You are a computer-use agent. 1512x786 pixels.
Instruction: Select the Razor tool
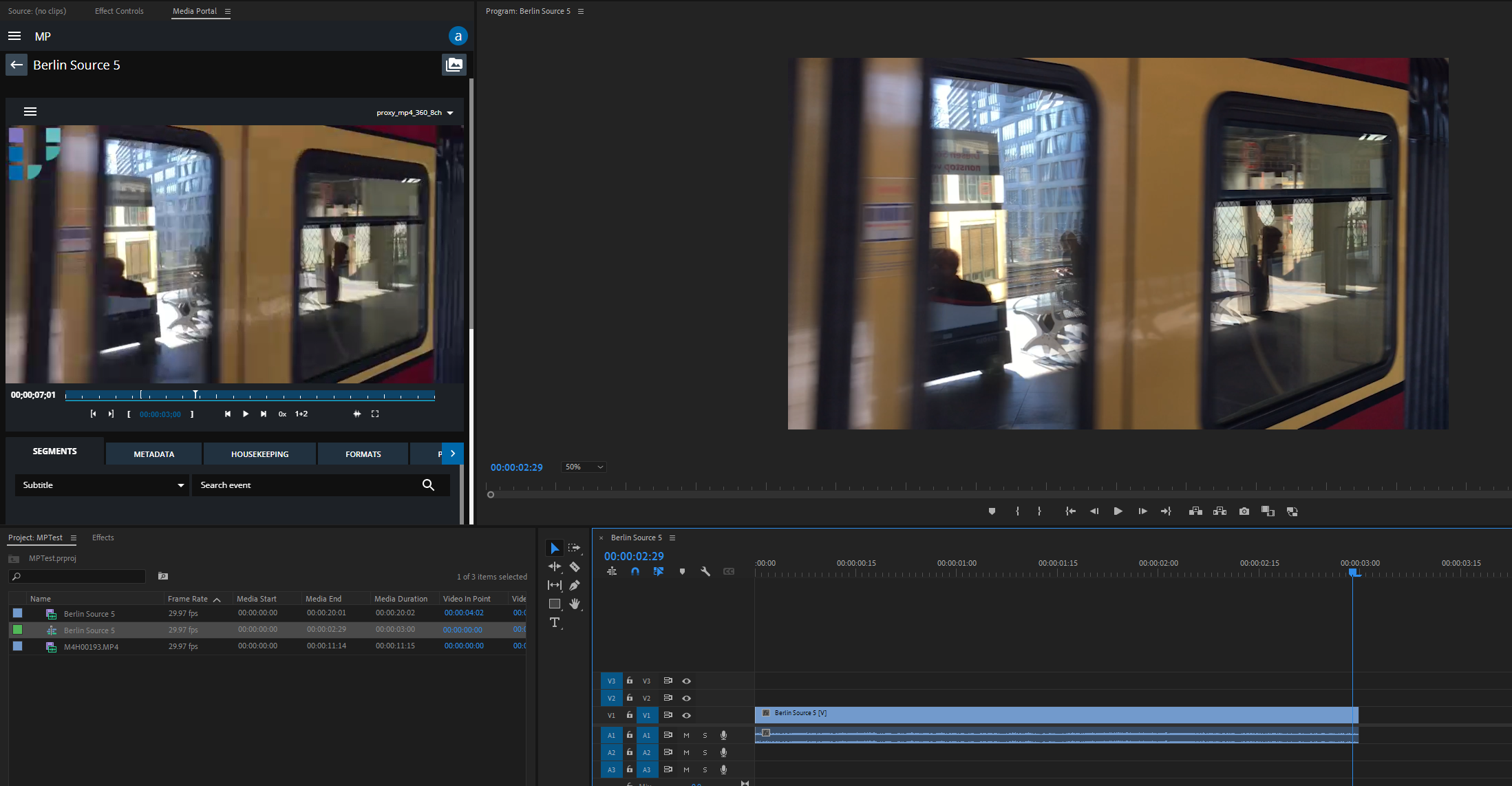(575, 567)
